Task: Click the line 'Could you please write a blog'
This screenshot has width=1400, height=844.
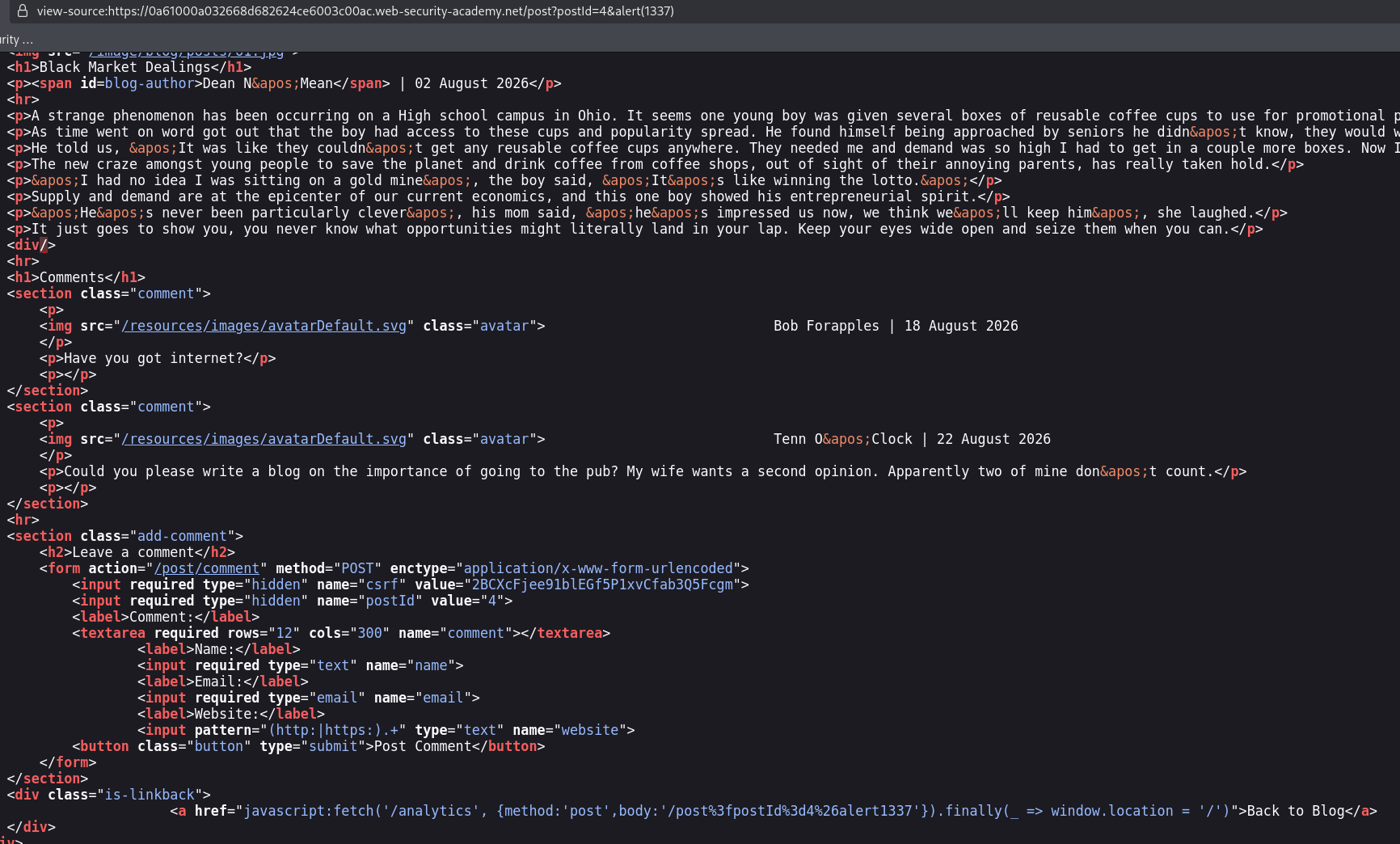Action: (x=643, y=471)
